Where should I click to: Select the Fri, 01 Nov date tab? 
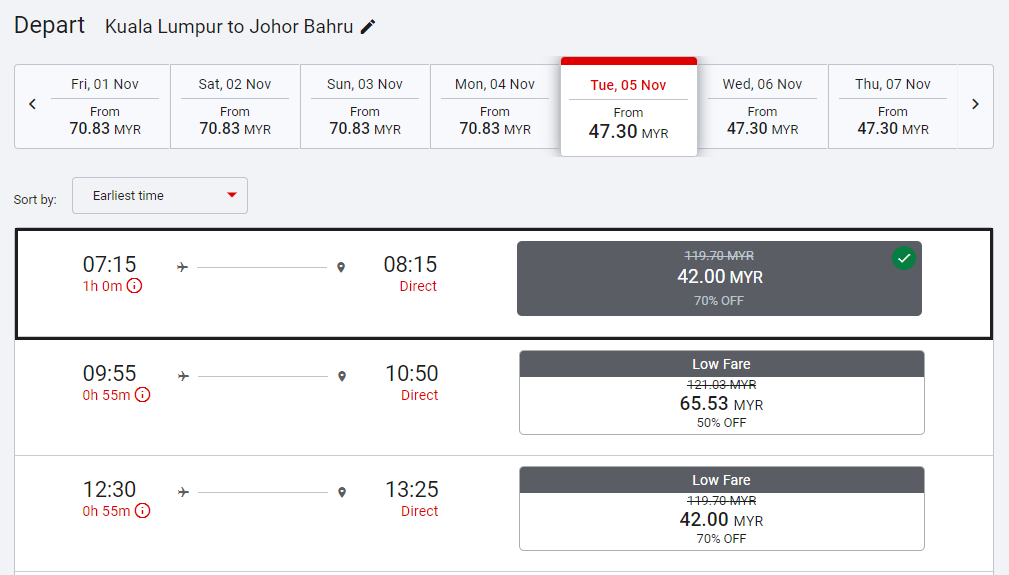click(x=105, y=106)
